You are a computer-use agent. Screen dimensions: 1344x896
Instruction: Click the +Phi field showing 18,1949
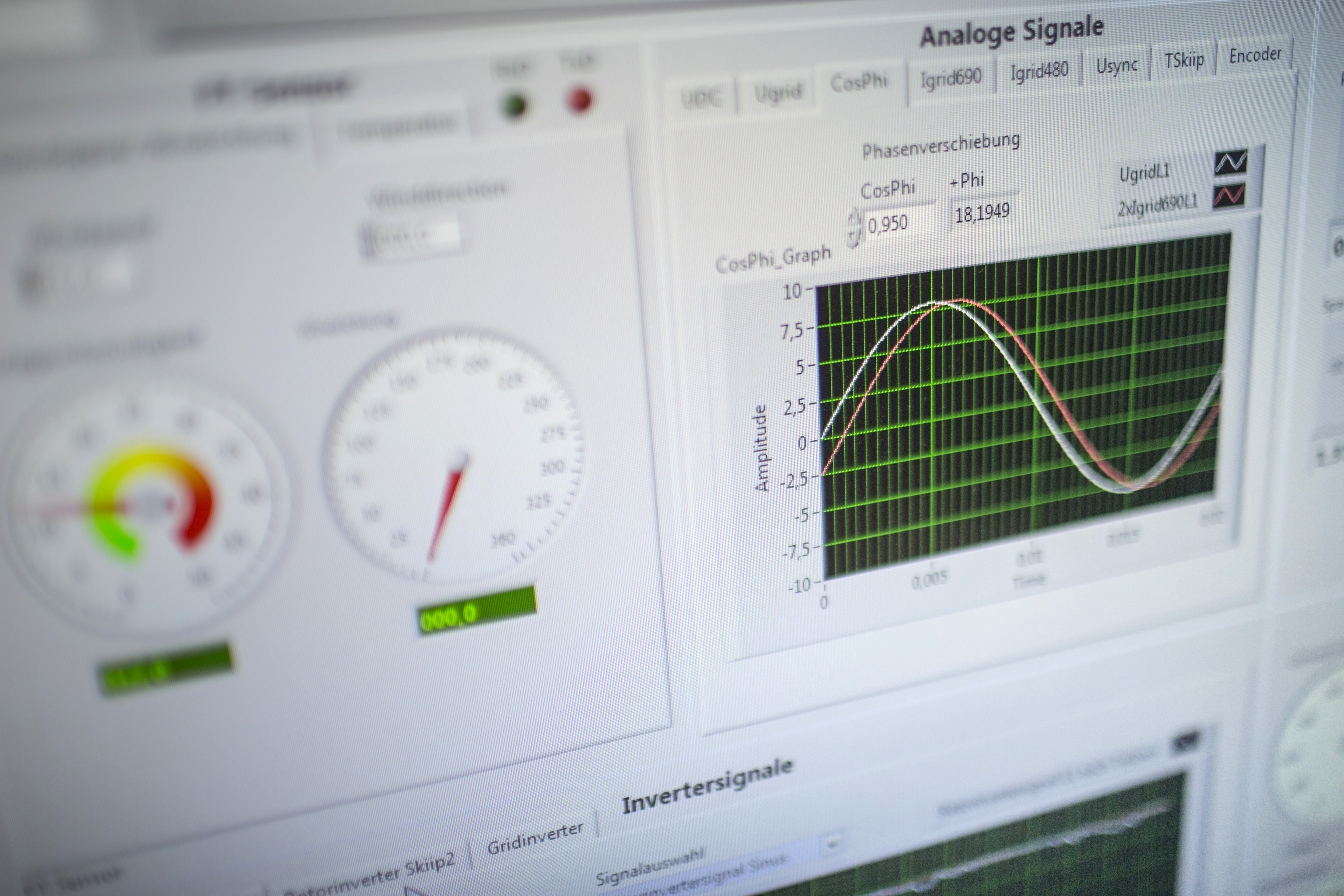[983, 214]
